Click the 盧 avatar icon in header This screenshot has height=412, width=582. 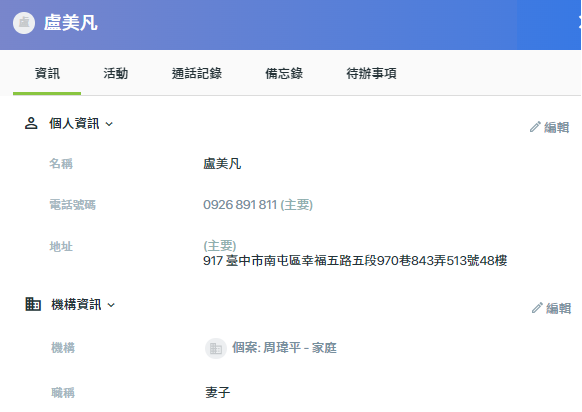(24, 23)
